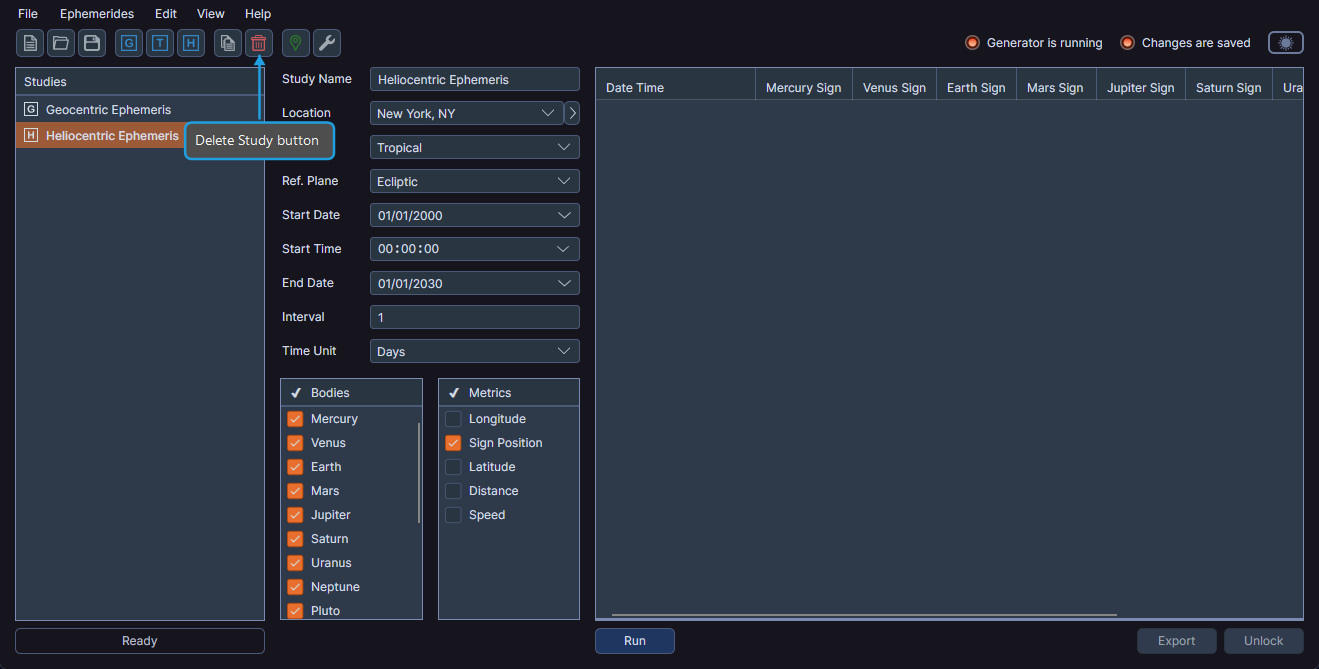This screenshot has width=1319, height=669.
Task: Uncheck the Mercury body checkbox
Action: pyautogui.click(x=294, y=418)
